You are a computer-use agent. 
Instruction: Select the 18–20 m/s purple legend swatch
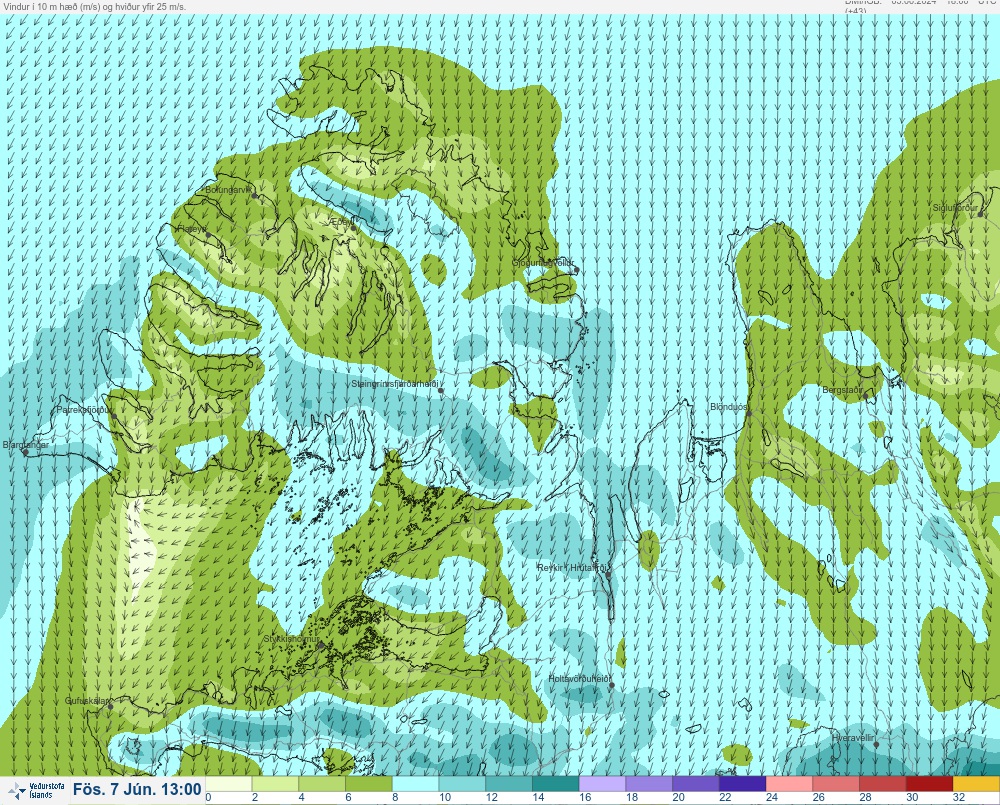tap(649, 784)
